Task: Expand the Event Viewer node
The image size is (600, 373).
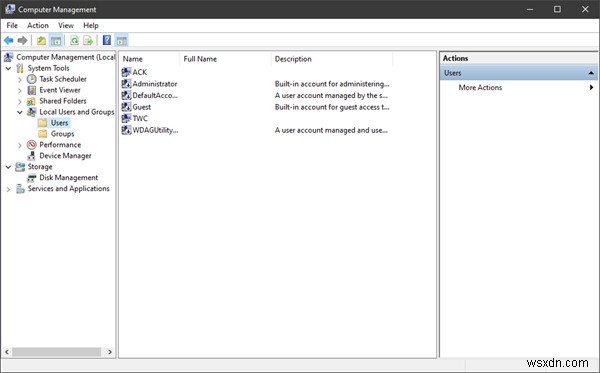Action: click(20, 91)
